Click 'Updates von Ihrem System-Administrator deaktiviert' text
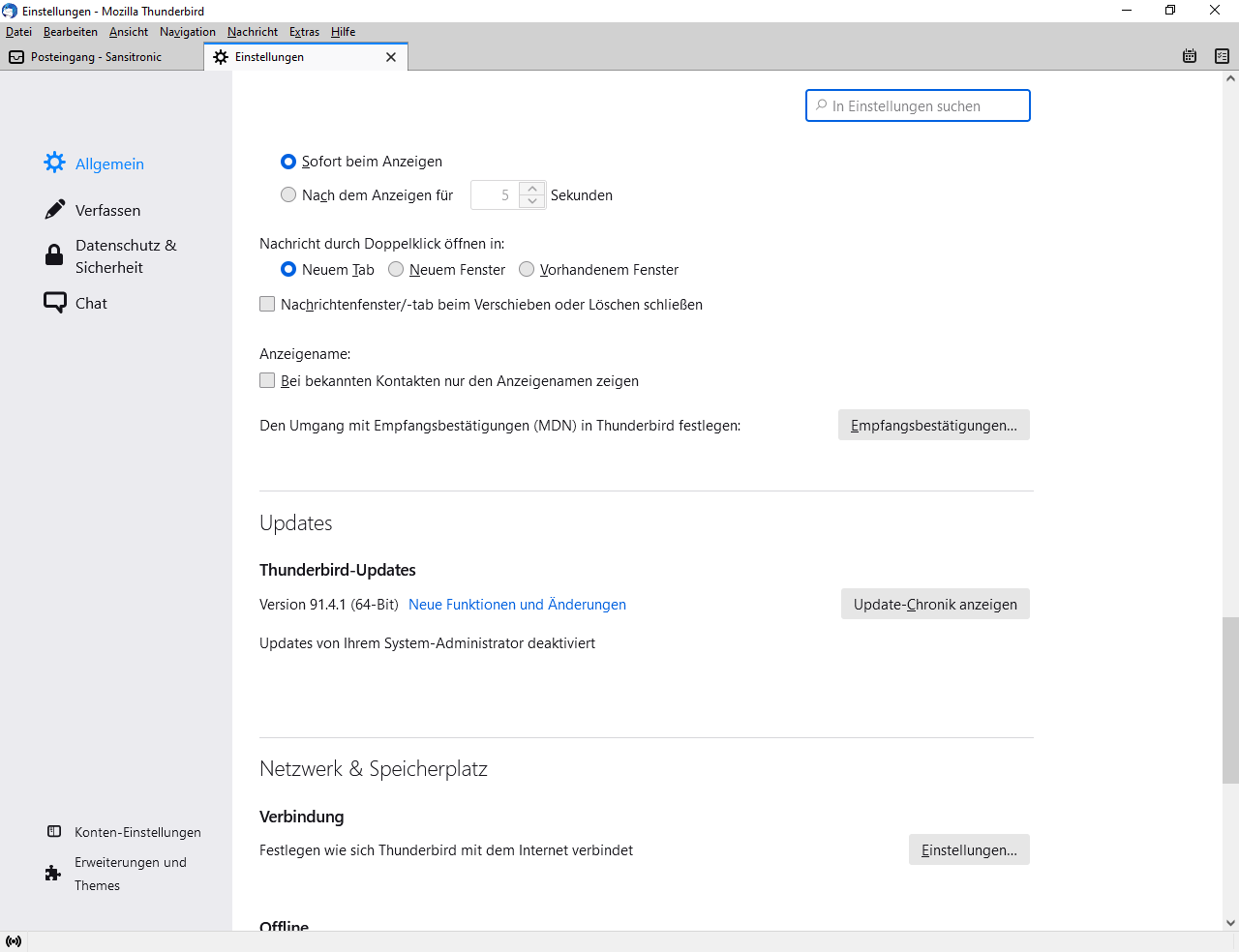This screenshot has height=952, width=1239. [427, 642]
